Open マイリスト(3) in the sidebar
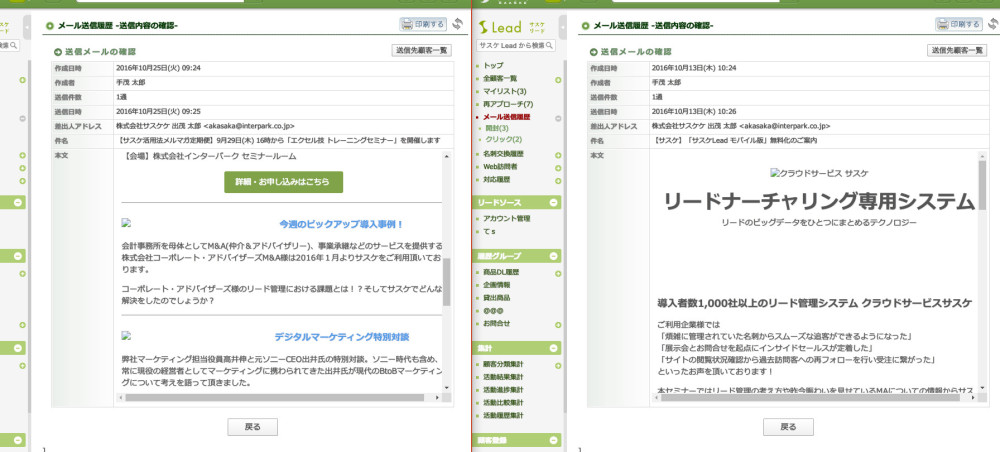This screenshot has height=452, width=1000. pos(504,91)
